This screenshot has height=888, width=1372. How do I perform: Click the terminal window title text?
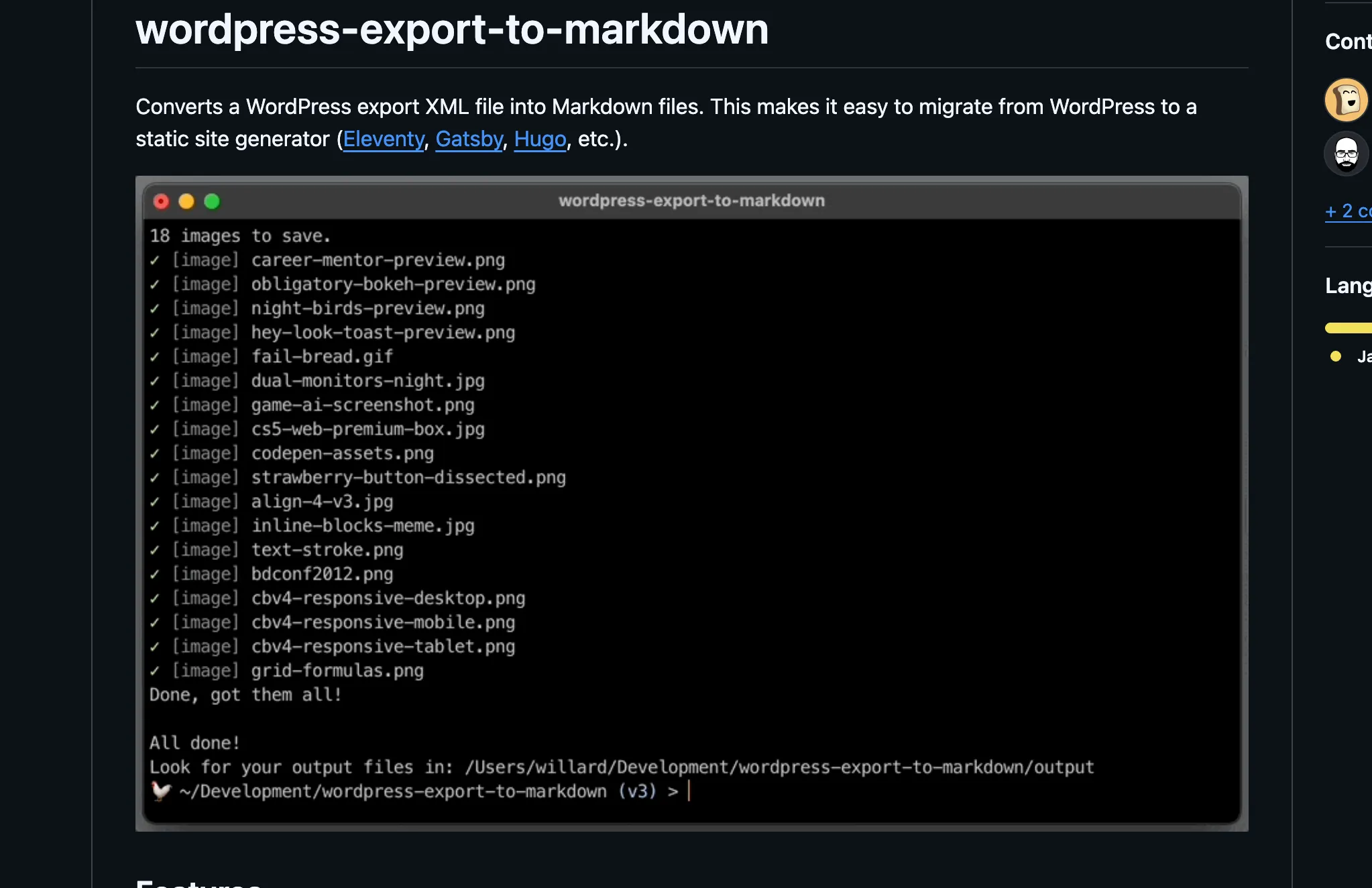pos(692,201)
